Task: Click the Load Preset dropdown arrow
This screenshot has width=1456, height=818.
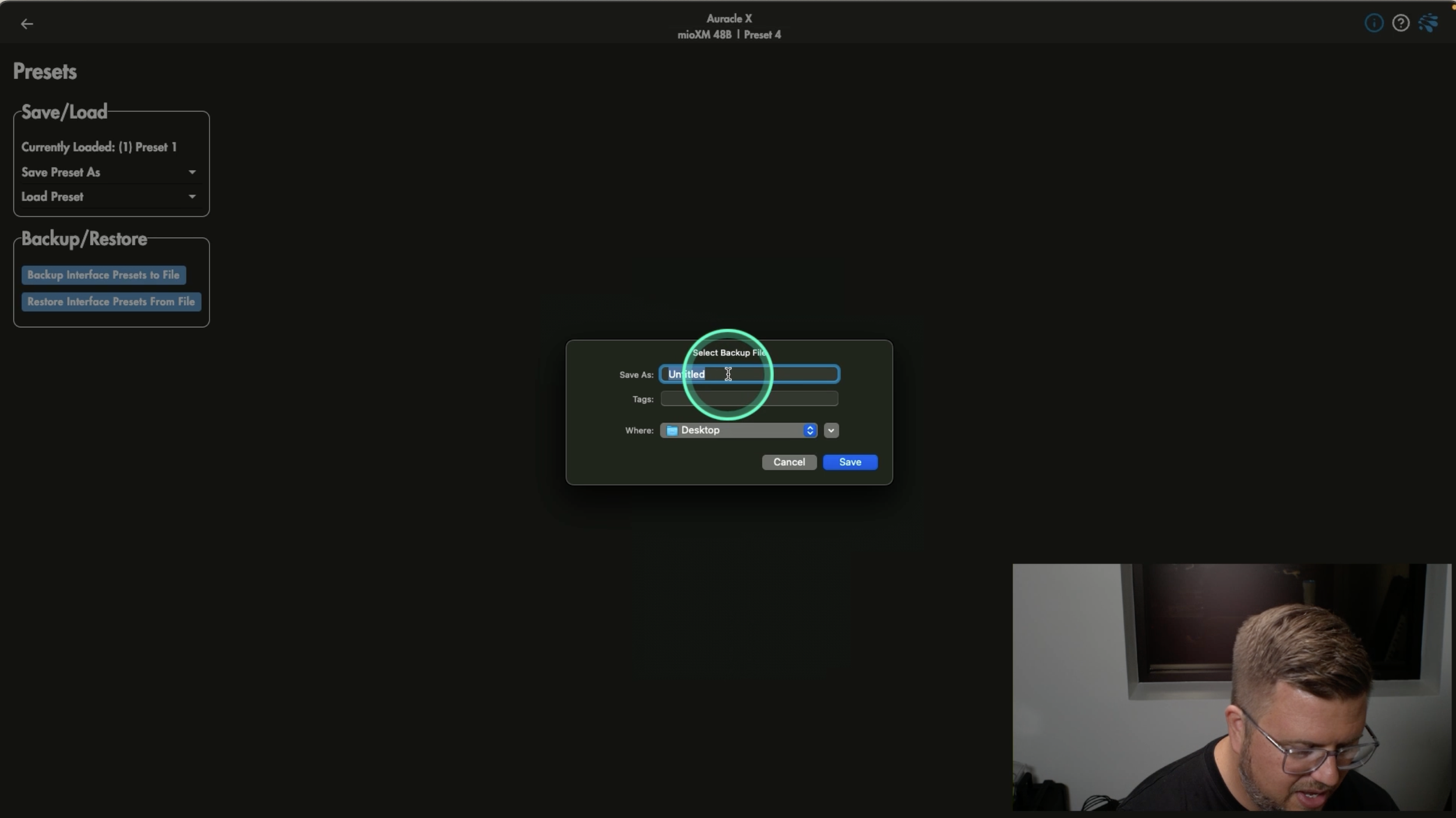Action: 192,197
